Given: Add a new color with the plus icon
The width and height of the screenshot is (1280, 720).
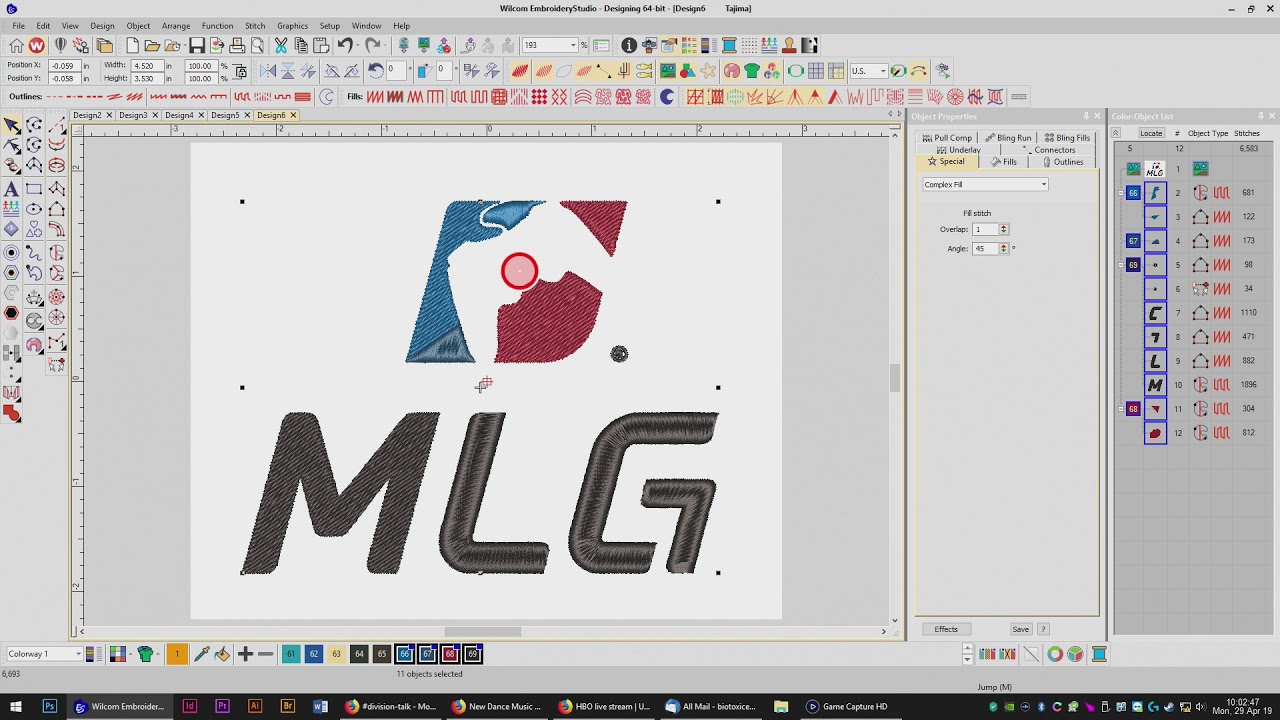Looking at the screenshot, I should [245, 654].
